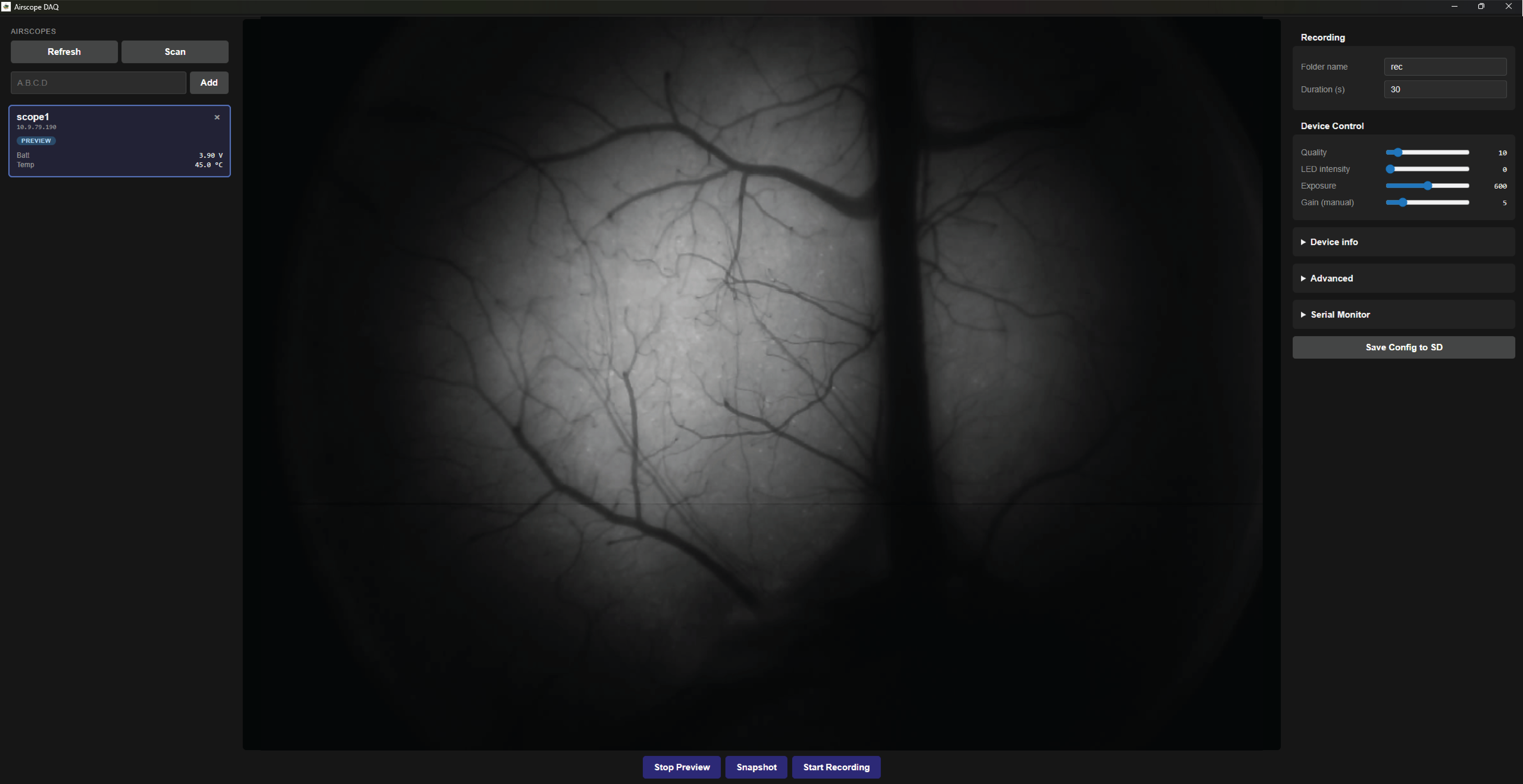Stop the live preview
Viewport: 1523px width, 784px height.
[x=682, y=767]
